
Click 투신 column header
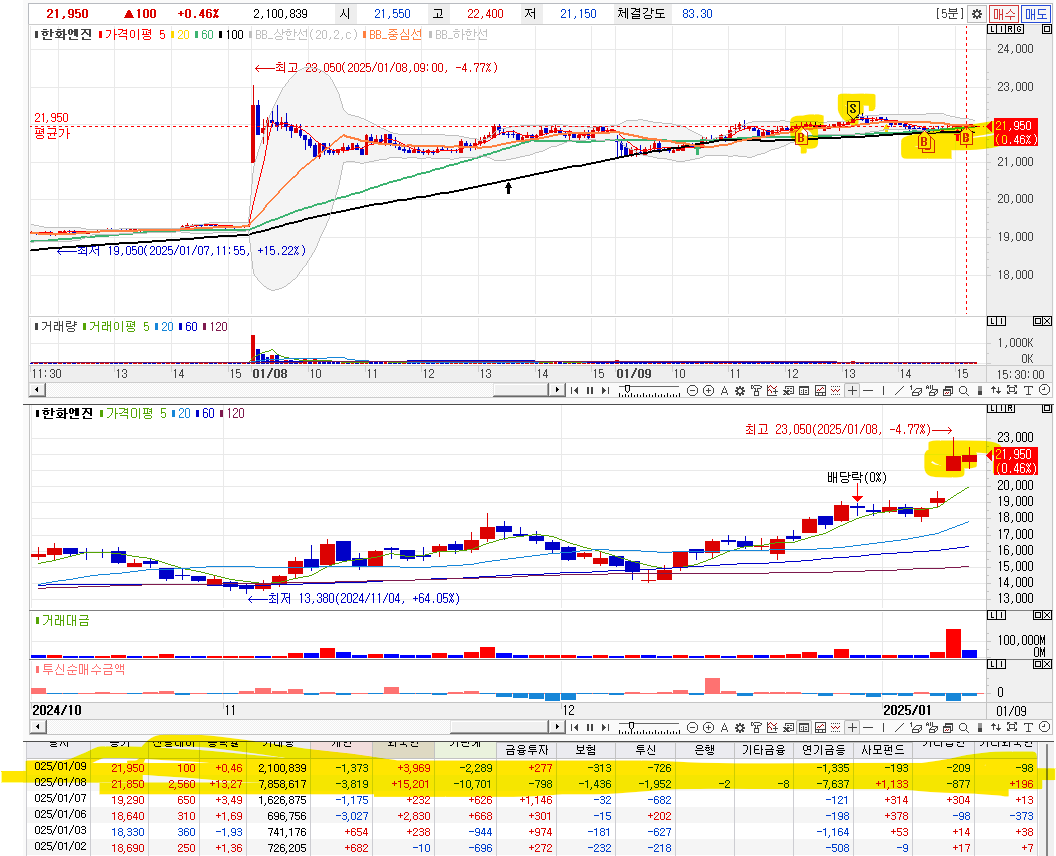click(645, 750)
